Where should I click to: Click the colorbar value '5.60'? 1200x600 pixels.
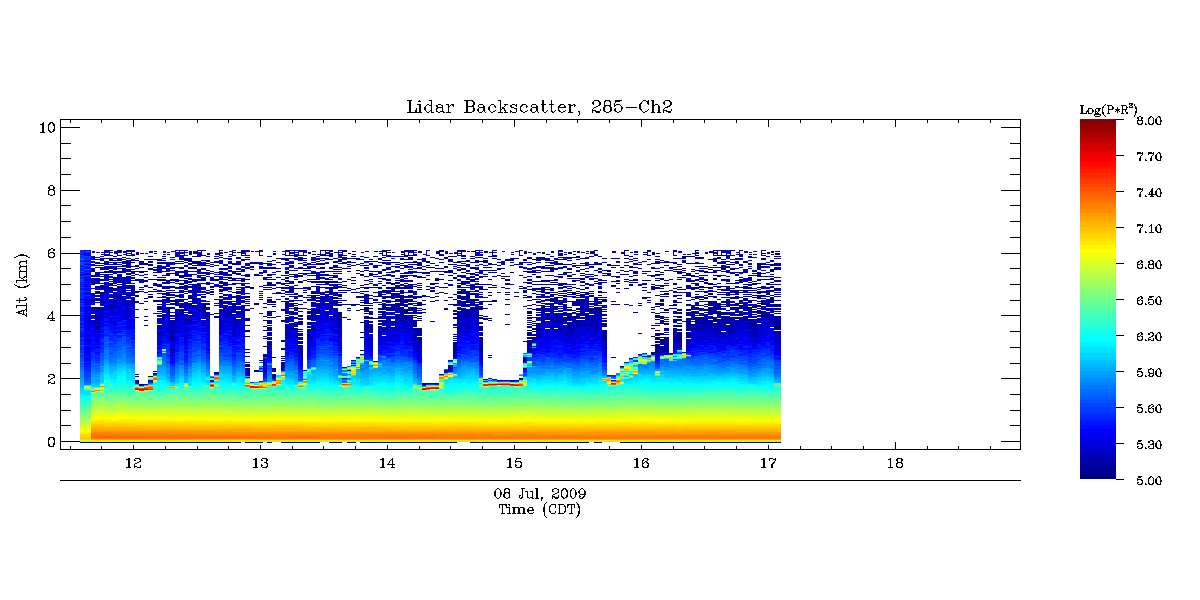click(1150, 409)
